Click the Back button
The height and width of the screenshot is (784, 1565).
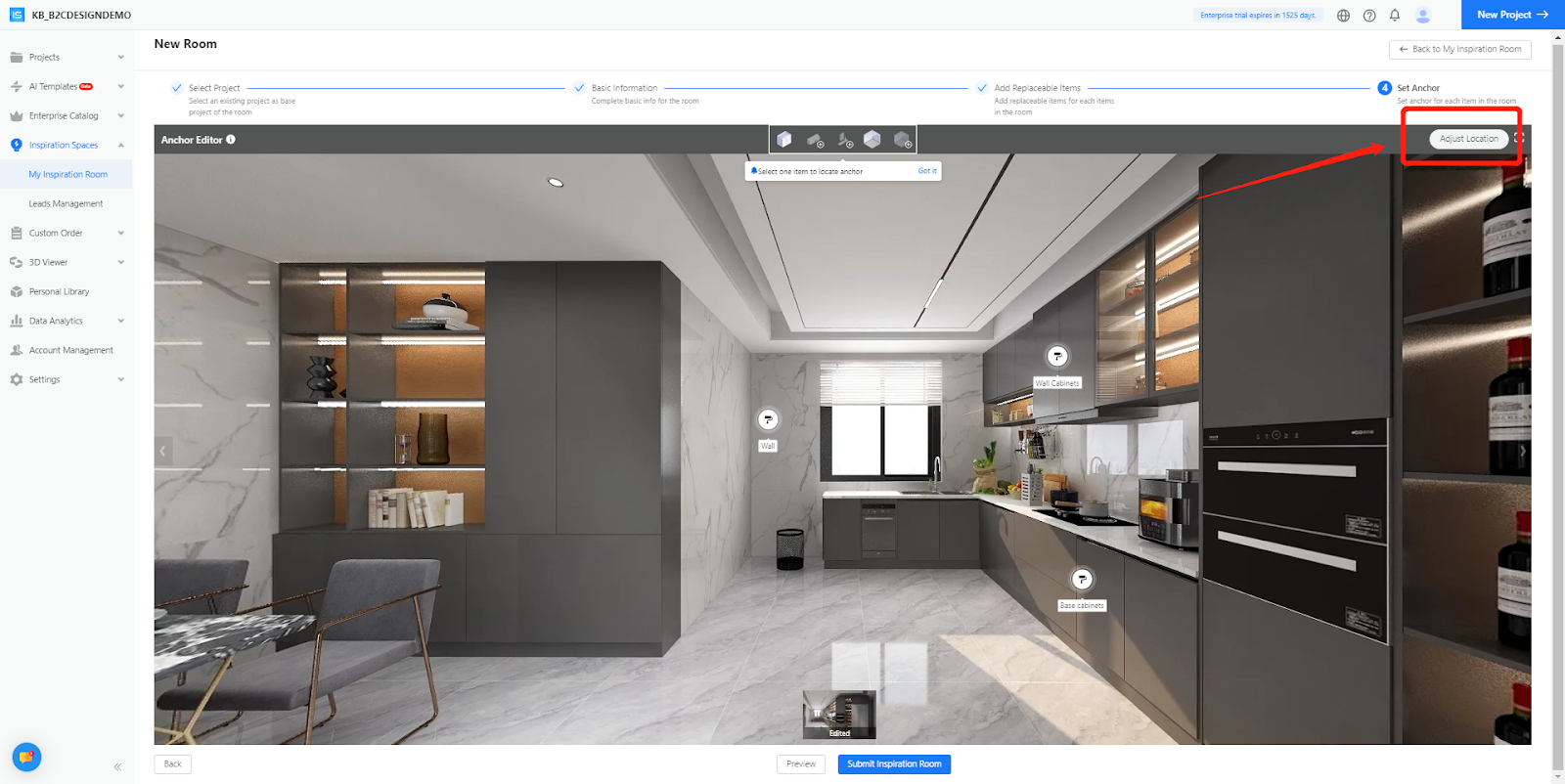(173, 764)
